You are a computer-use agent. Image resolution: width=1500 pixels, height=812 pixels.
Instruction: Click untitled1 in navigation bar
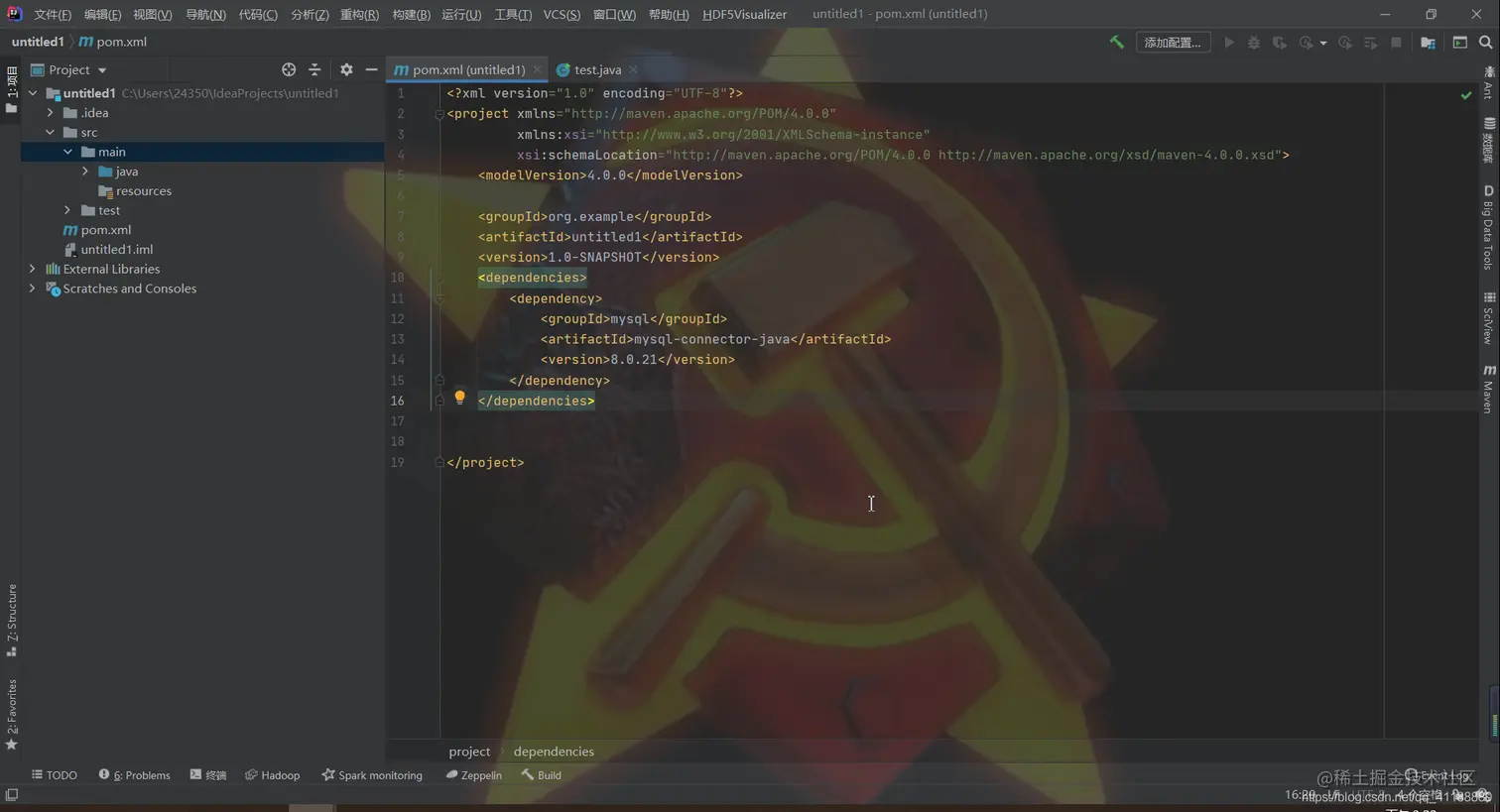point(38,42)
